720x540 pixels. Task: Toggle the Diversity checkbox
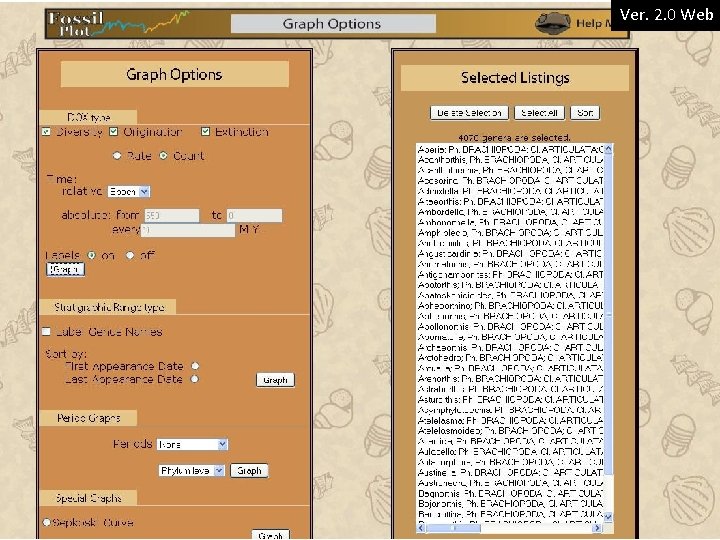pos(46,132)
